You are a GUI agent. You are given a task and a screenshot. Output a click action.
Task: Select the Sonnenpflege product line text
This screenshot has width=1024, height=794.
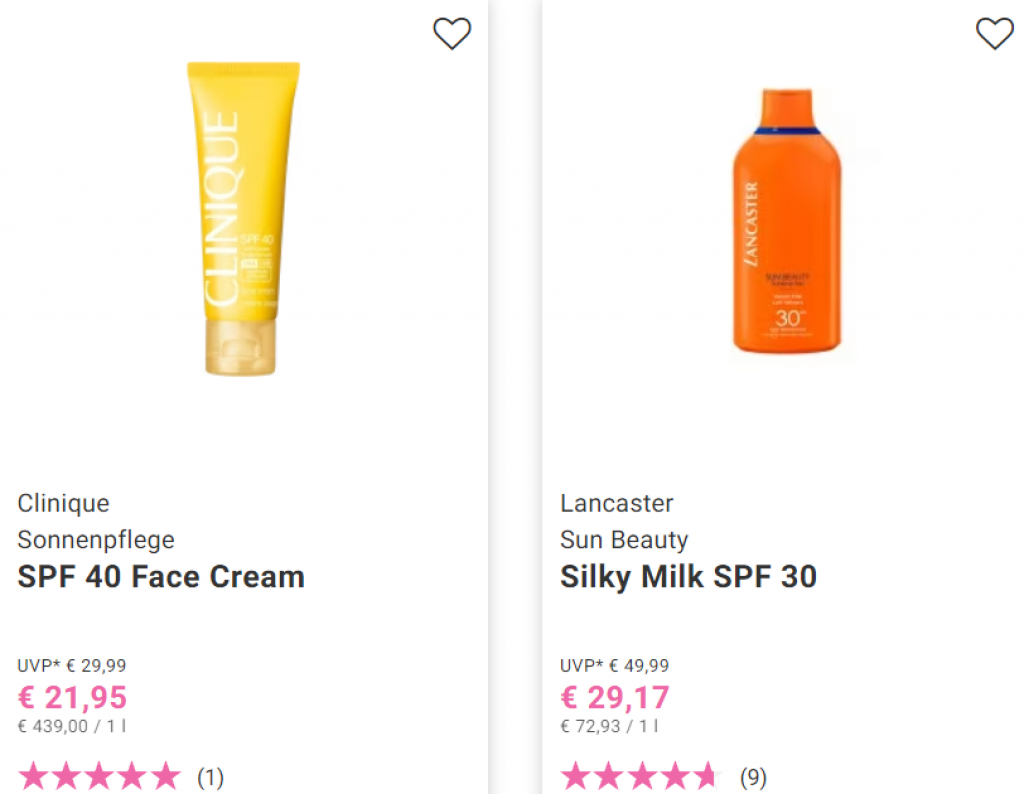tap(96, 540)
